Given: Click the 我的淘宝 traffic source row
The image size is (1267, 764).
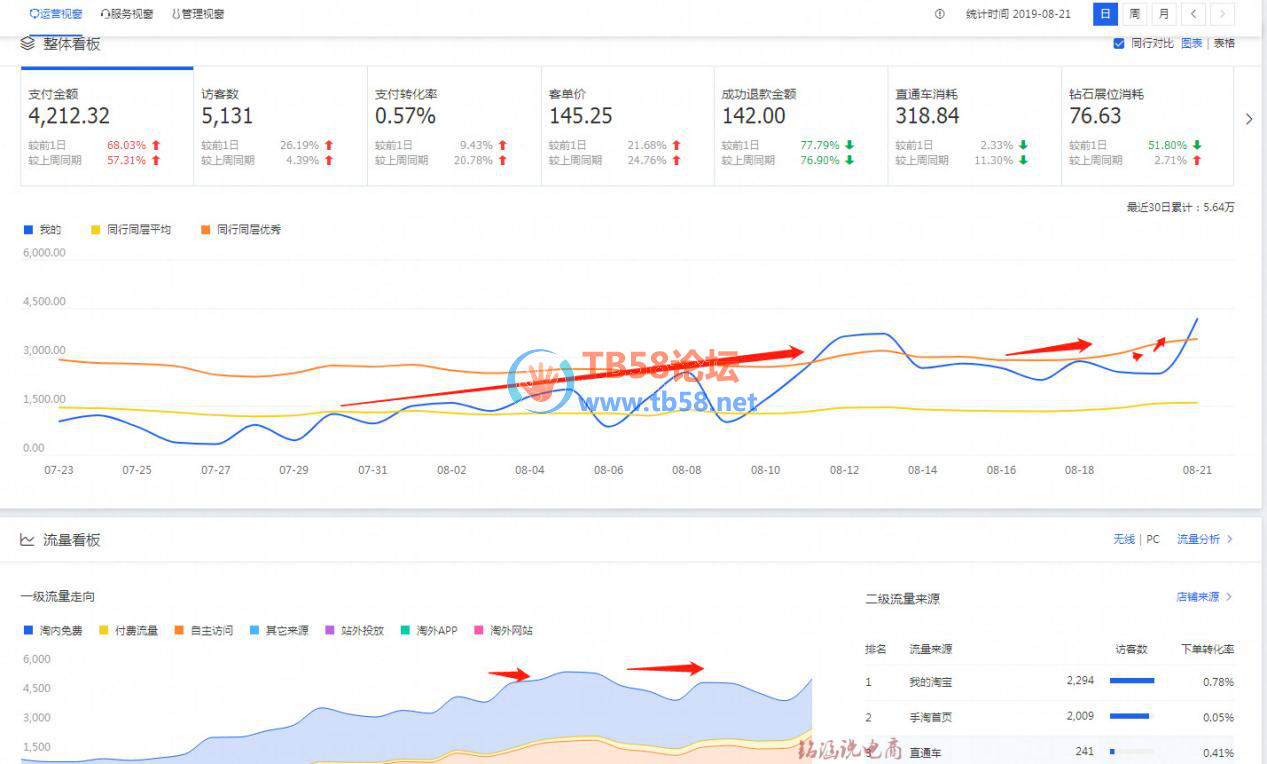Looking at the screenshot, I should point(1049,681).
